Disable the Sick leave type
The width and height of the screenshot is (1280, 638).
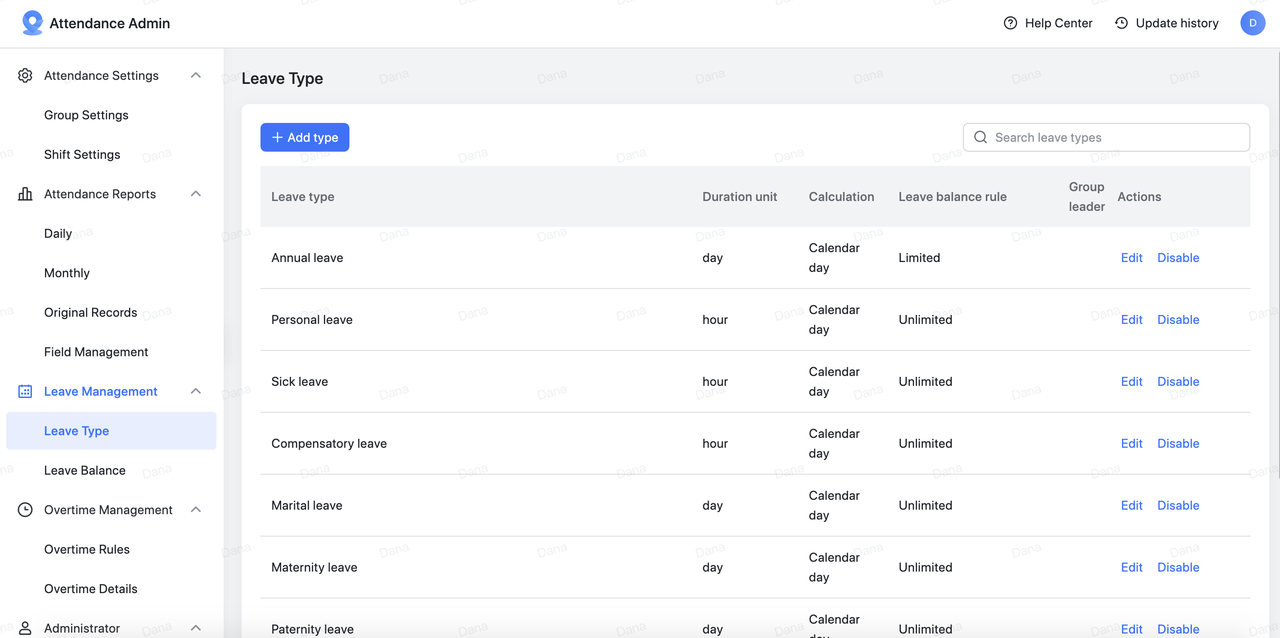[1178, 382]
